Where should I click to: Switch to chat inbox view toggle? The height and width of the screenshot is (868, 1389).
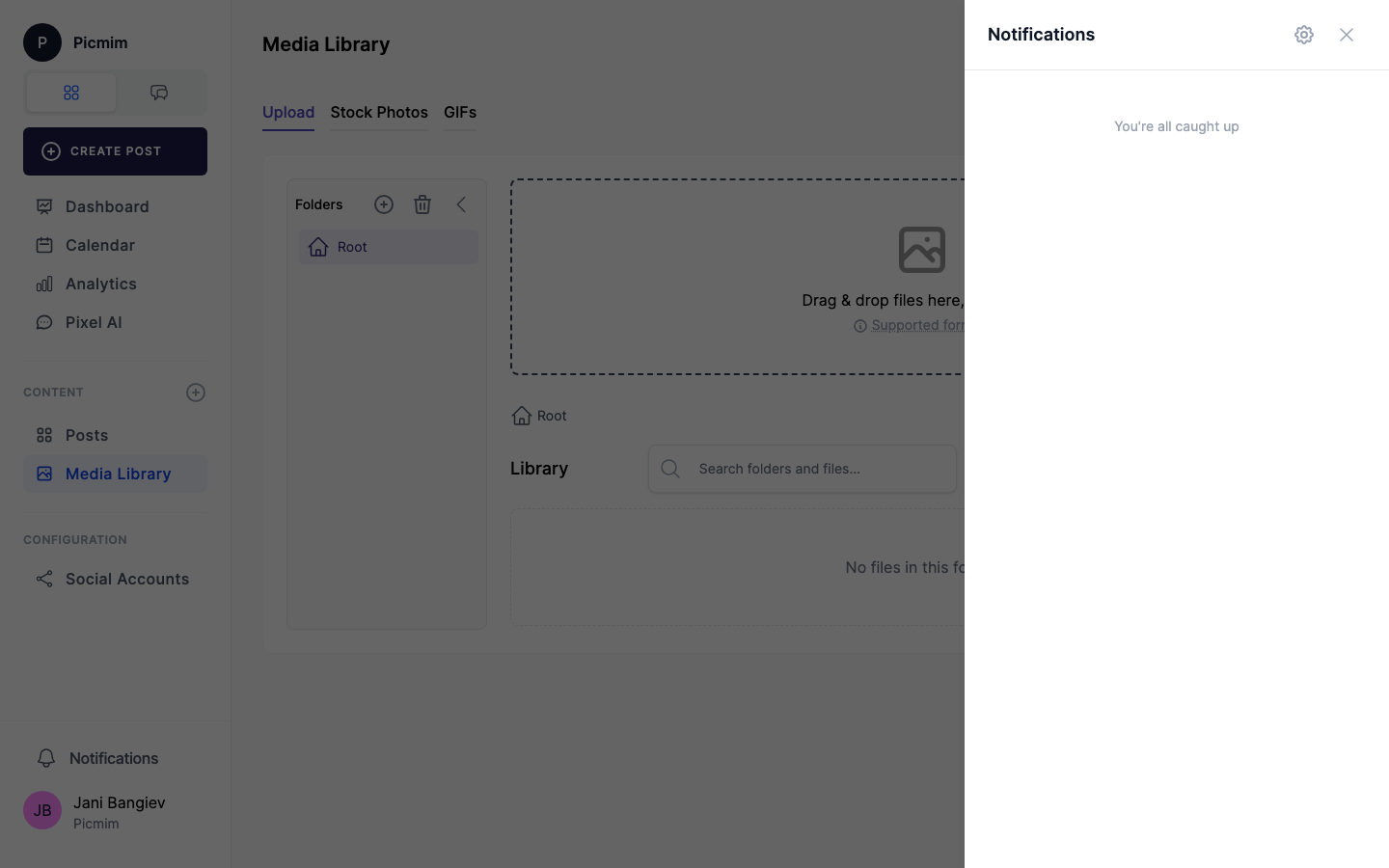[x=159, y=93]
